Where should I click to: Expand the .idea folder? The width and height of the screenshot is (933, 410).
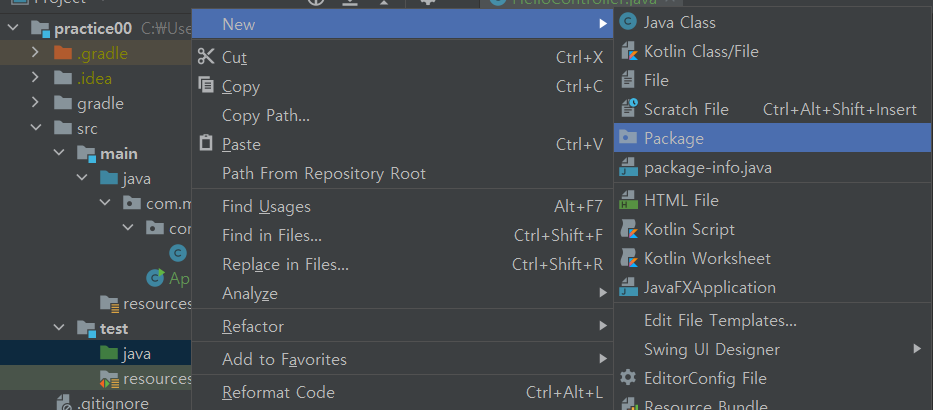pyautogui.click(x=35, y=78)
